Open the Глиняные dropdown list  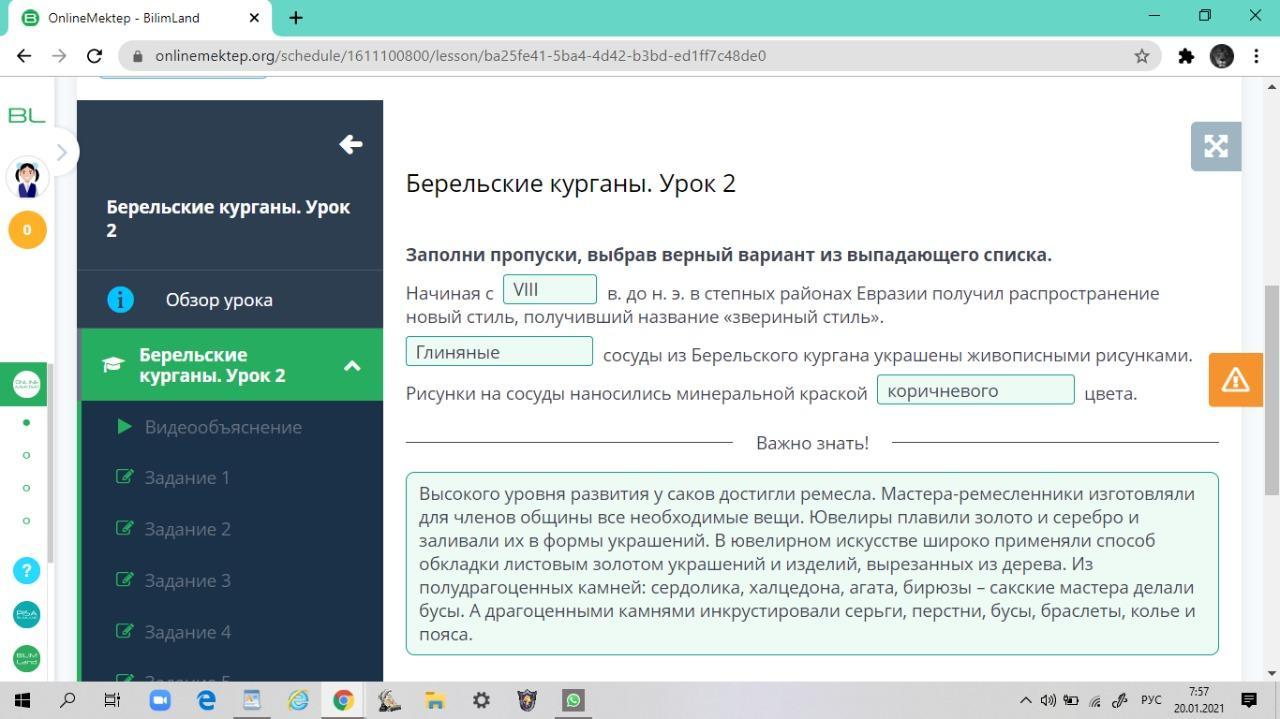pos(499,352)
